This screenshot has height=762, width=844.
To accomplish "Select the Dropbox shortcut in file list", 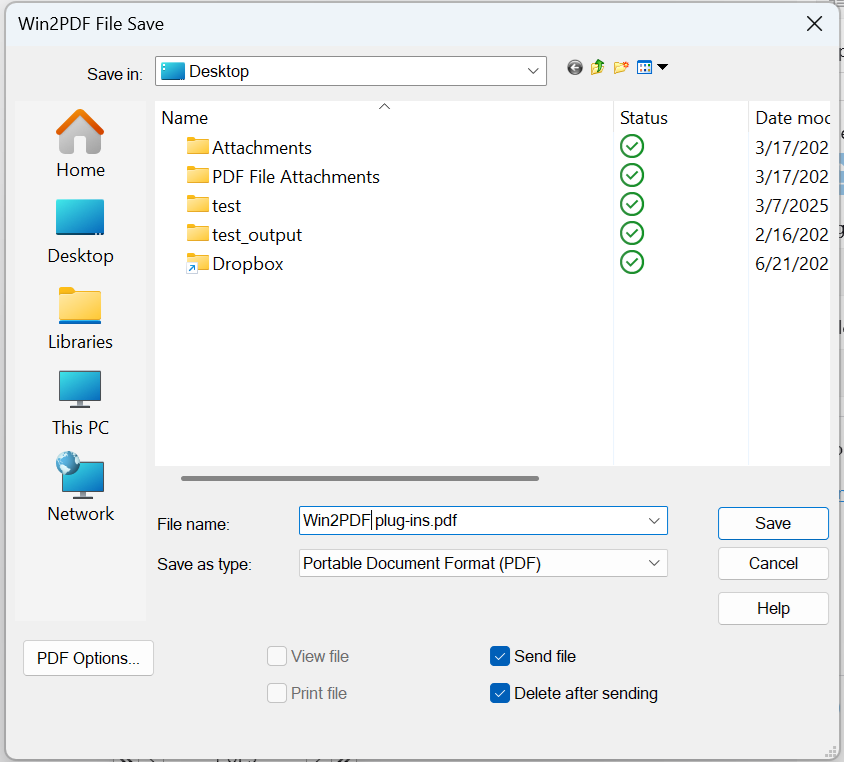I will (x=247, y=264).
